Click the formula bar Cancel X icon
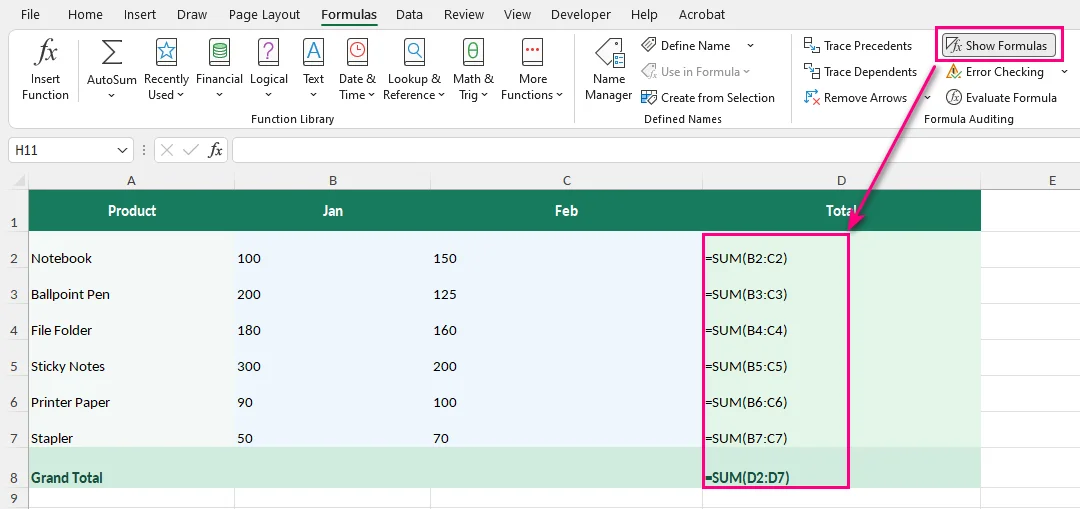The height and width of the screenshot is (509, 1080). (x=167, y=149)
